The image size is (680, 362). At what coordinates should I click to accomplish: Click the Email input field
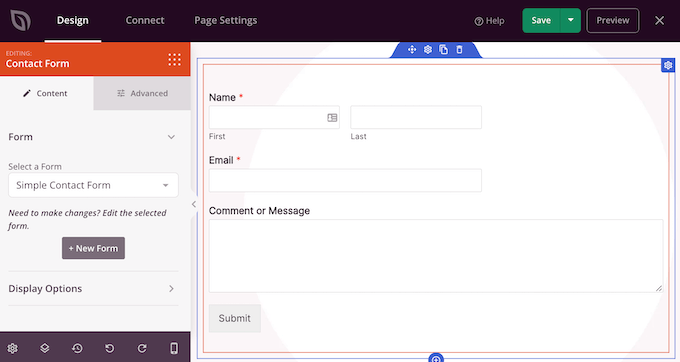(345, 180)
